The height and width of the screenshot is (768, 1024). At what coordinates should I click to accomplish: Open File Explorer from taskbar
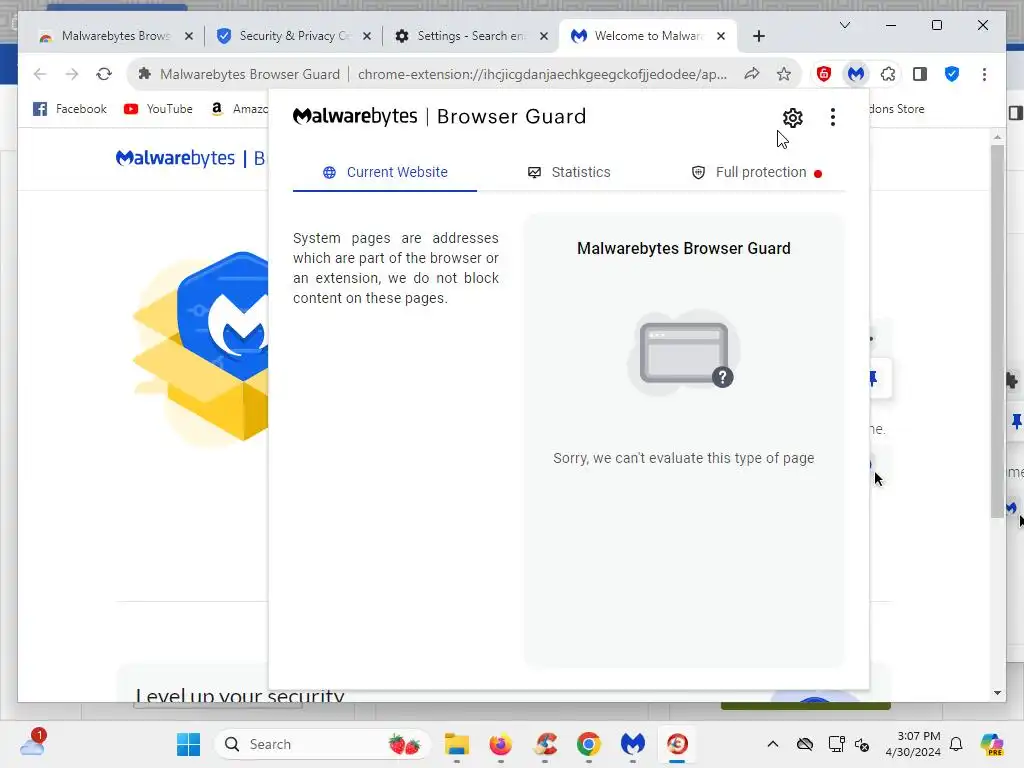(456, 744)
